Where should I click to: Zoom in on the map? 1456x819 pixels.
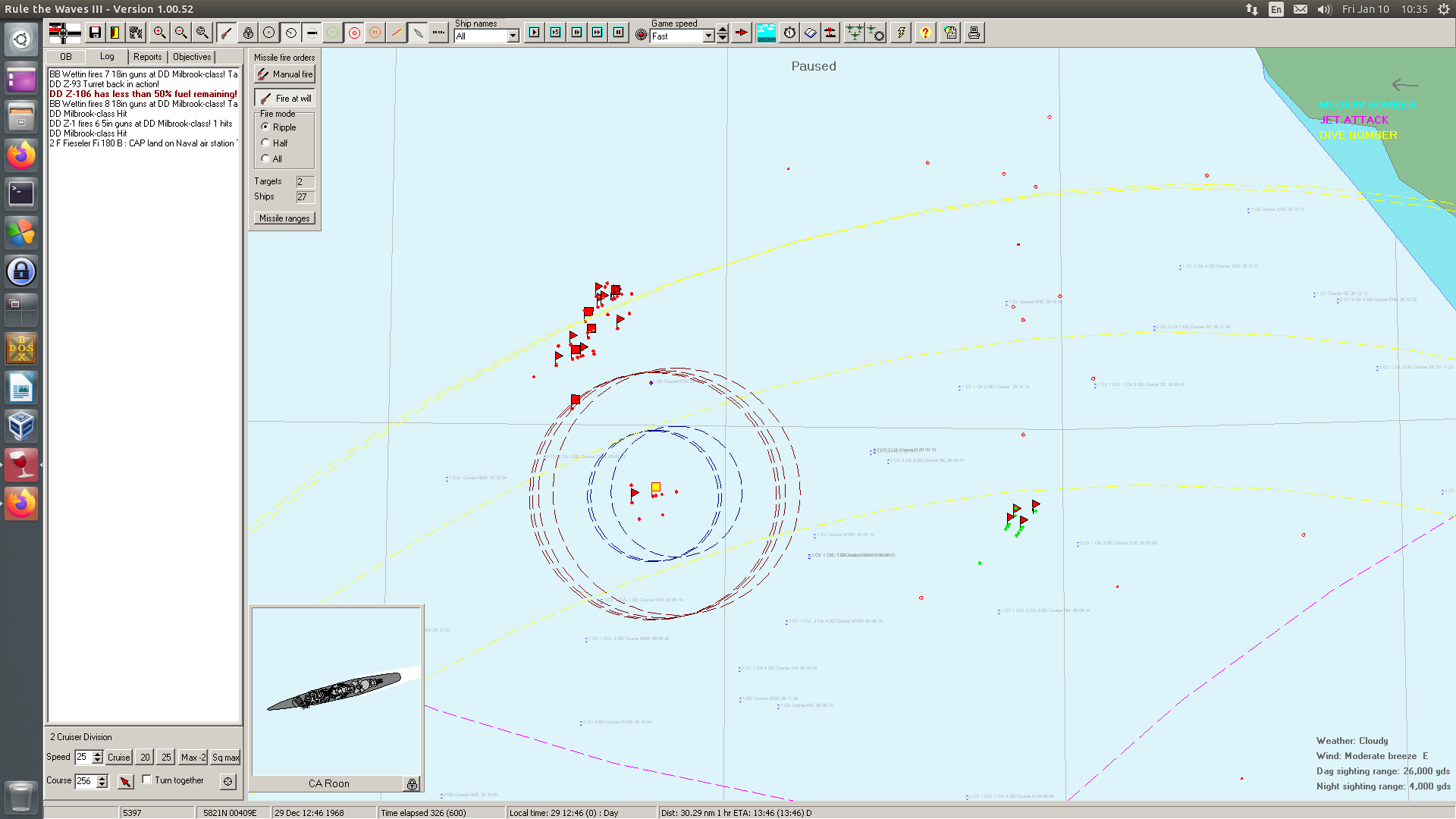coord(159,33)
